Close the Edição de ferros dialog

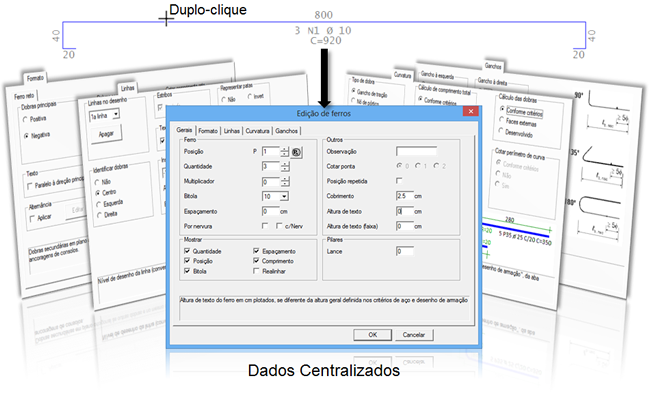pos(471,111)
